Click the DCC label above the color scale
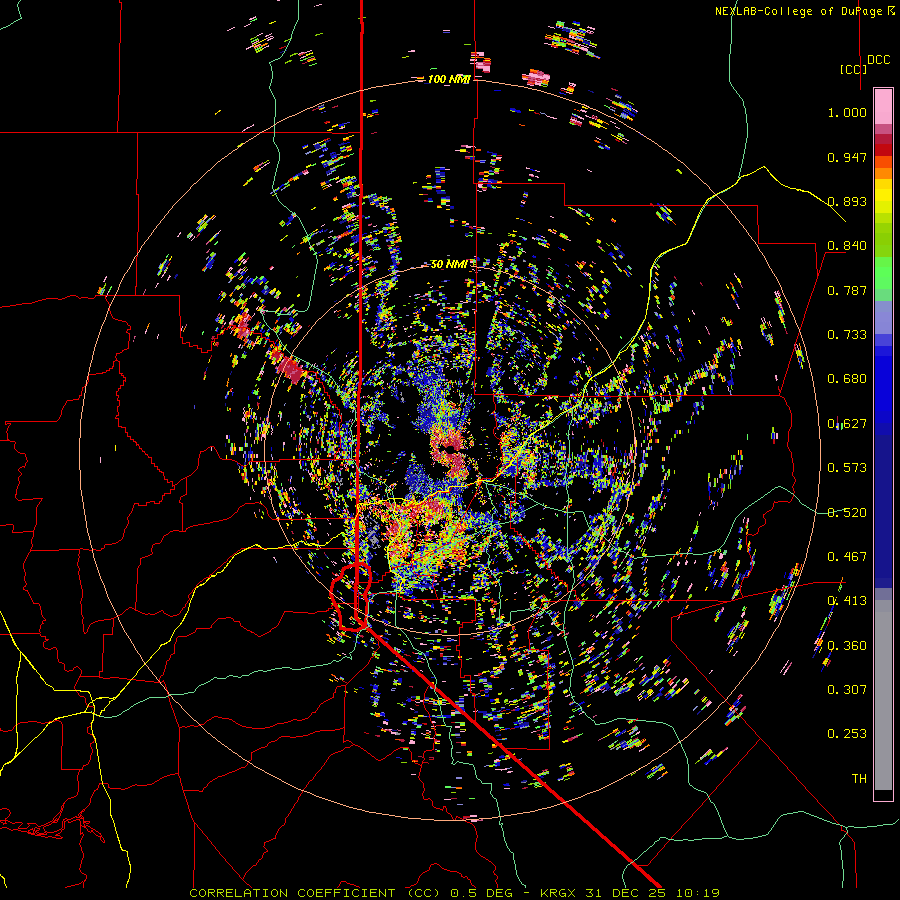900x900 pixels. (x=878, y=60)
